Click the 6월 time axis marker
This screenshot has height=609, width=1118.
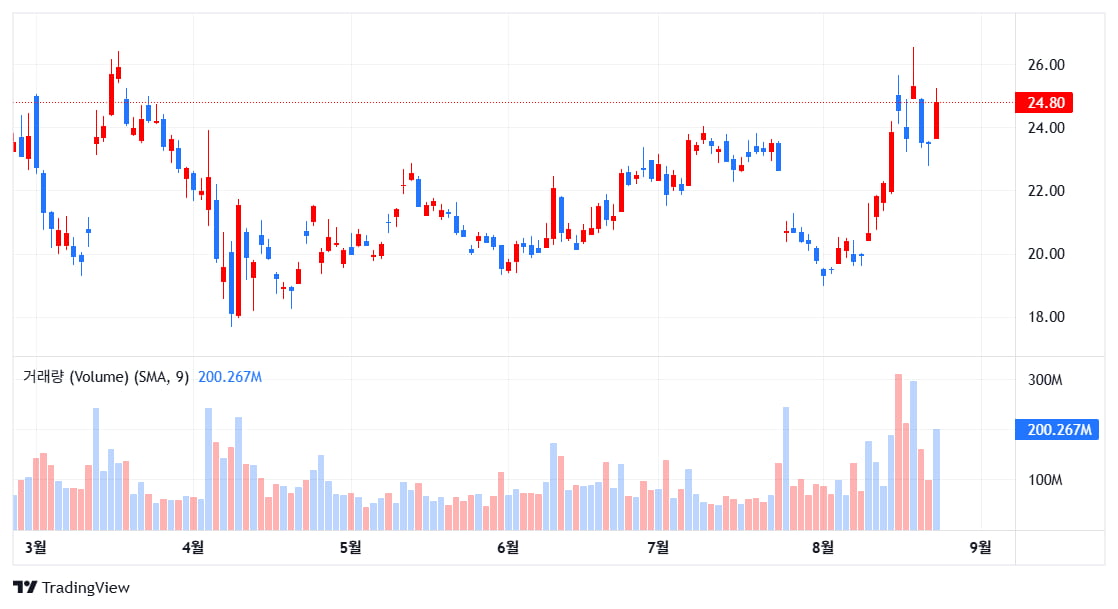tap(508, 546)
